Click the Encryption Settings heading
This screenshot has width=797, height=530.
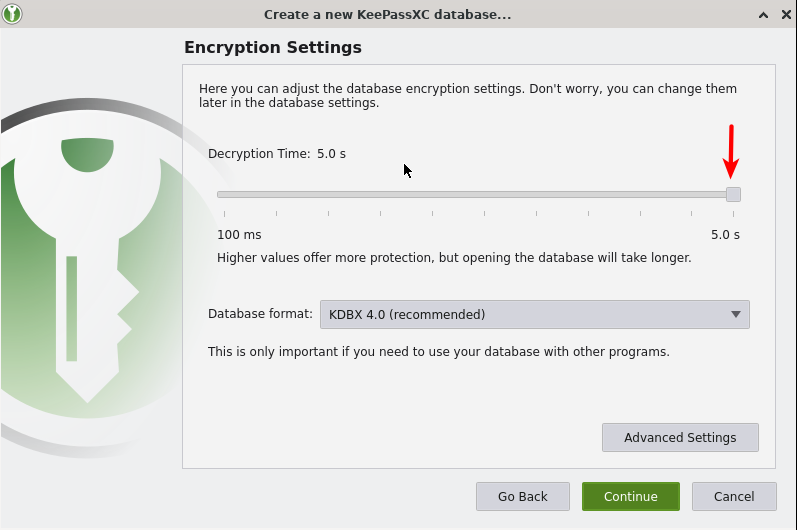(x=273, y=48)
